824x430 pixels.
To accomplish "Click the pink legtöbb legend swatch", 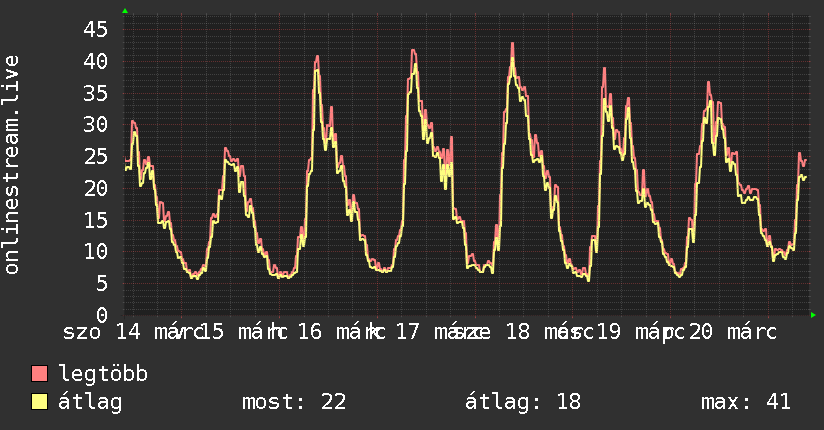I will 39,373.
